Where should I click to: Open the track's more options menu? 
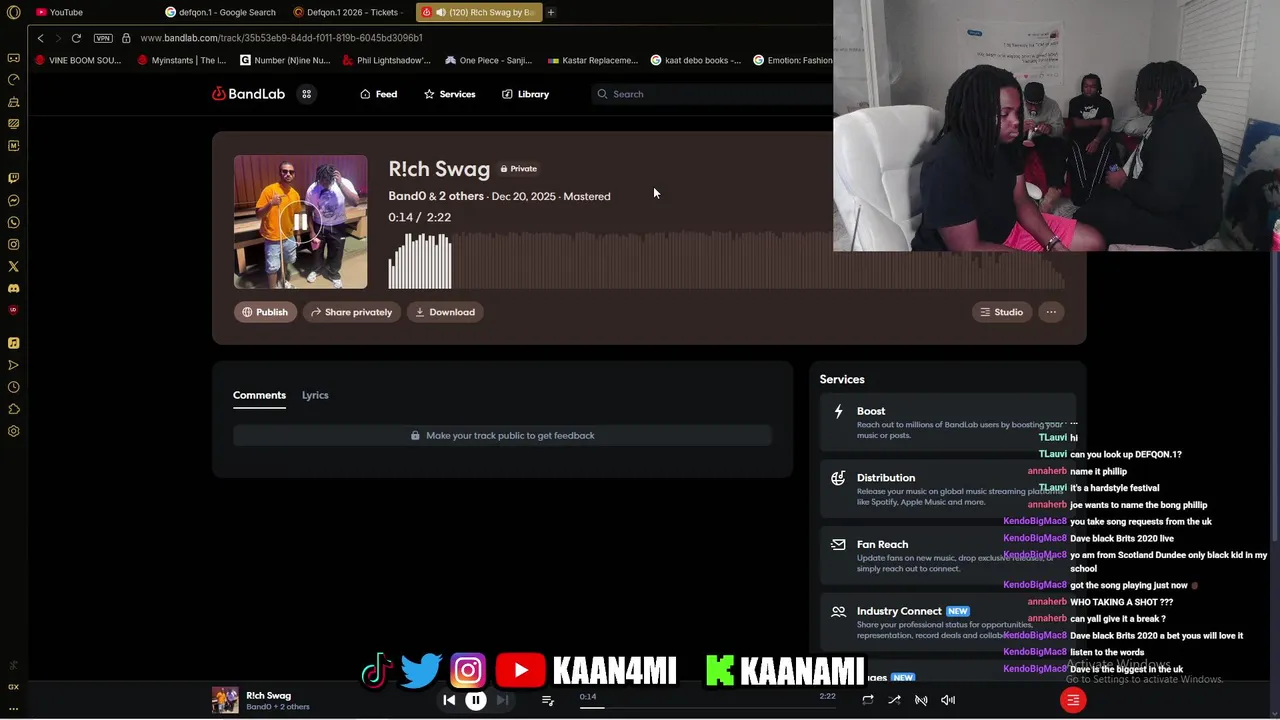1051,312
